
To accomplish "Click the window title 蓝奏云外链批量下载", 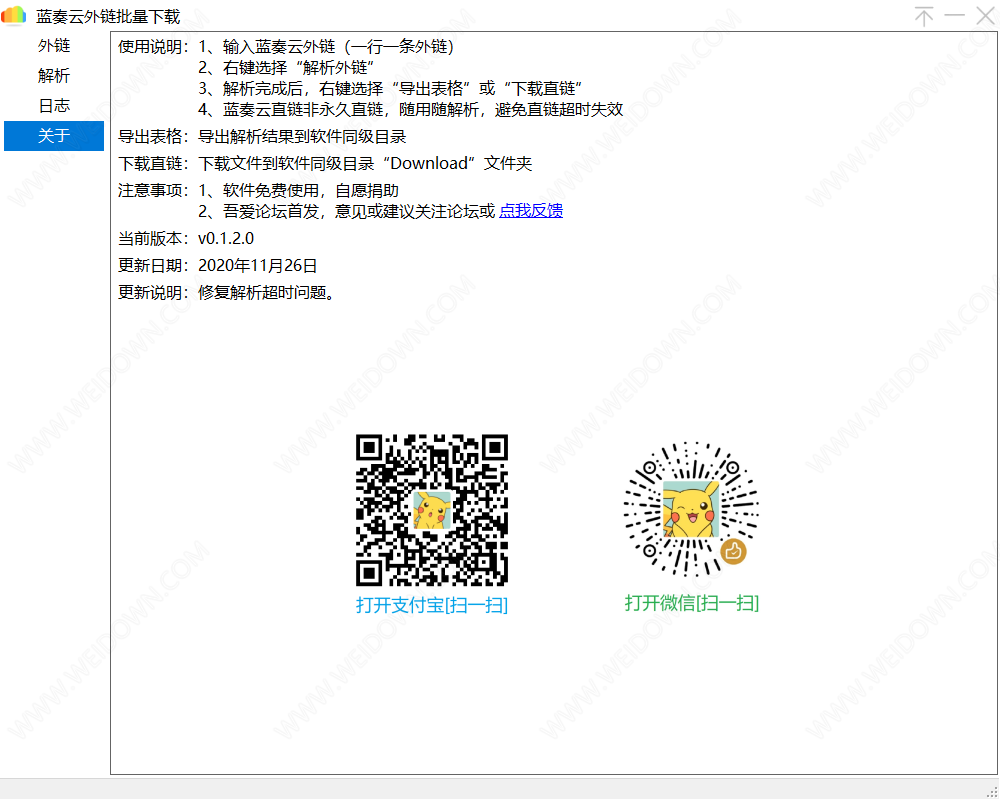I will (108, 17).
